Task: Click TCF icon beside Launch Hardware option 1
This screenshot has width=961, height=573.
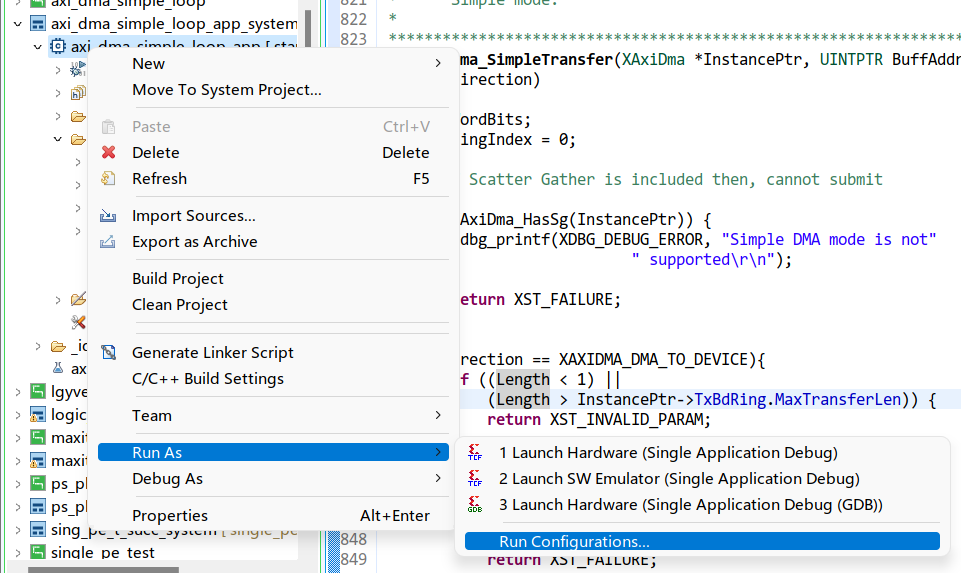Action: [x=475, y=452]
